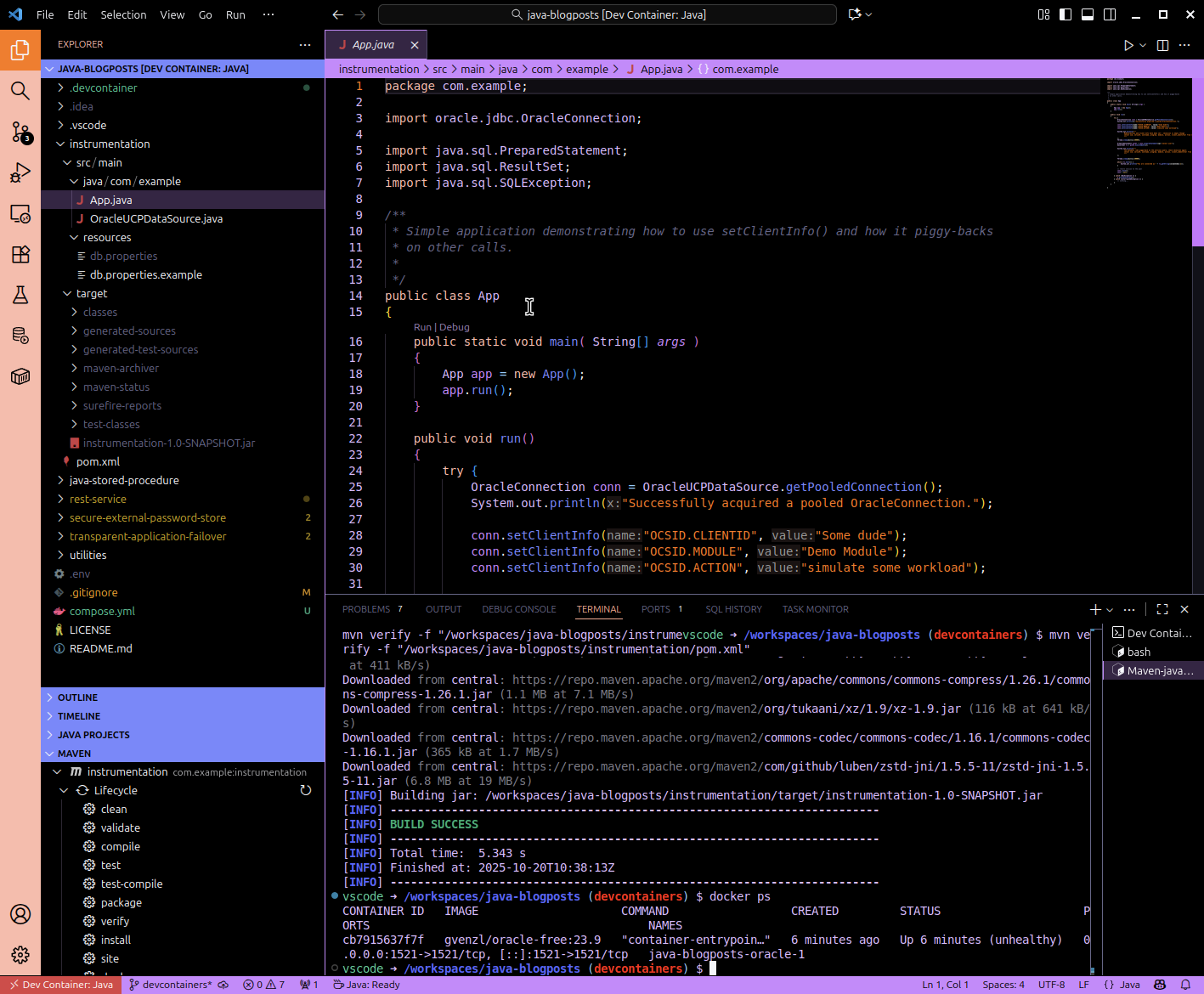
Task: Switch to the PROBLEMS panel tab
Action: pos(366,609)
